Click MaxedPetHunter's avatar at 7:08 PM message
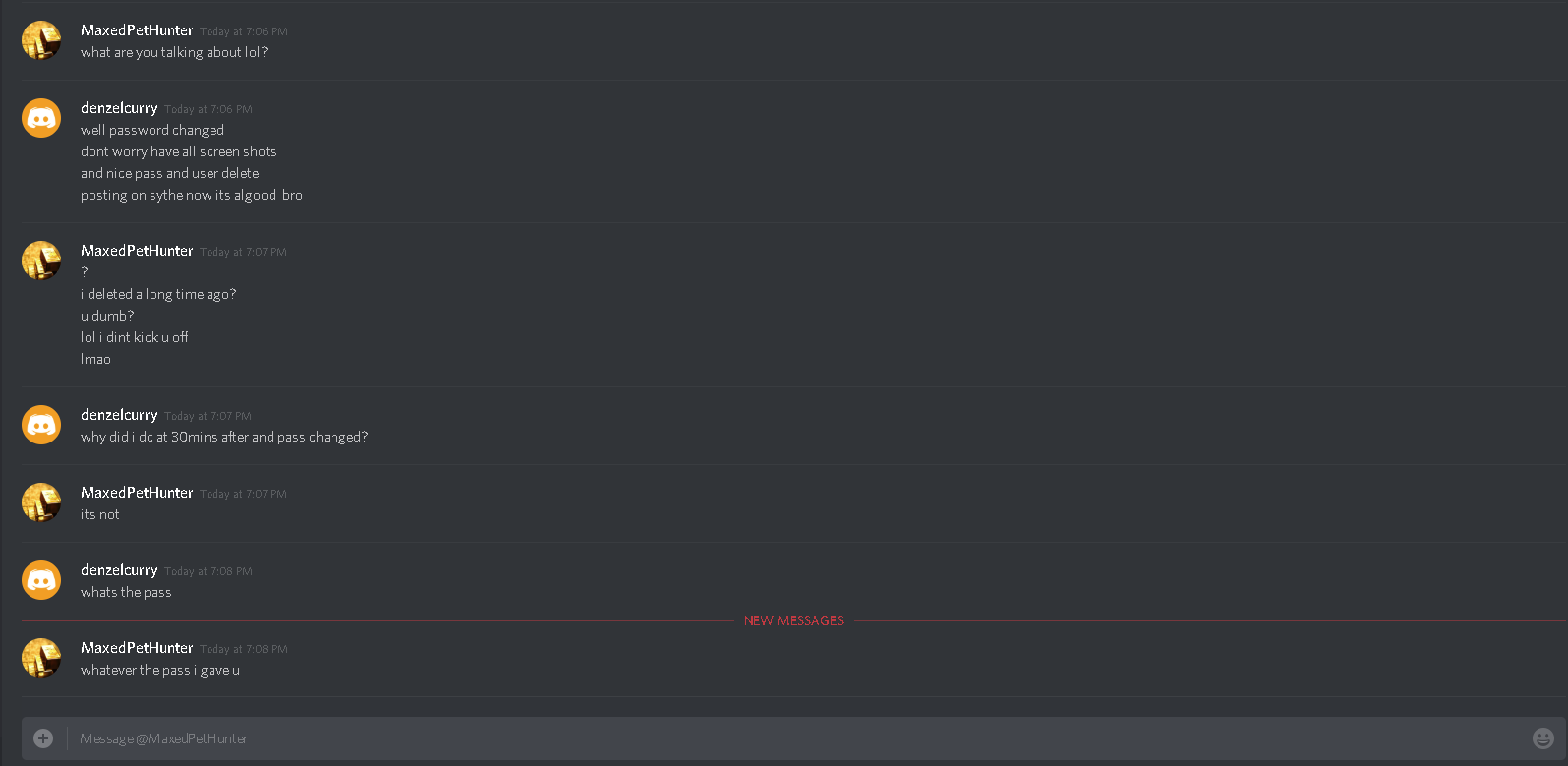1568x766 pixels. point(41,658)
